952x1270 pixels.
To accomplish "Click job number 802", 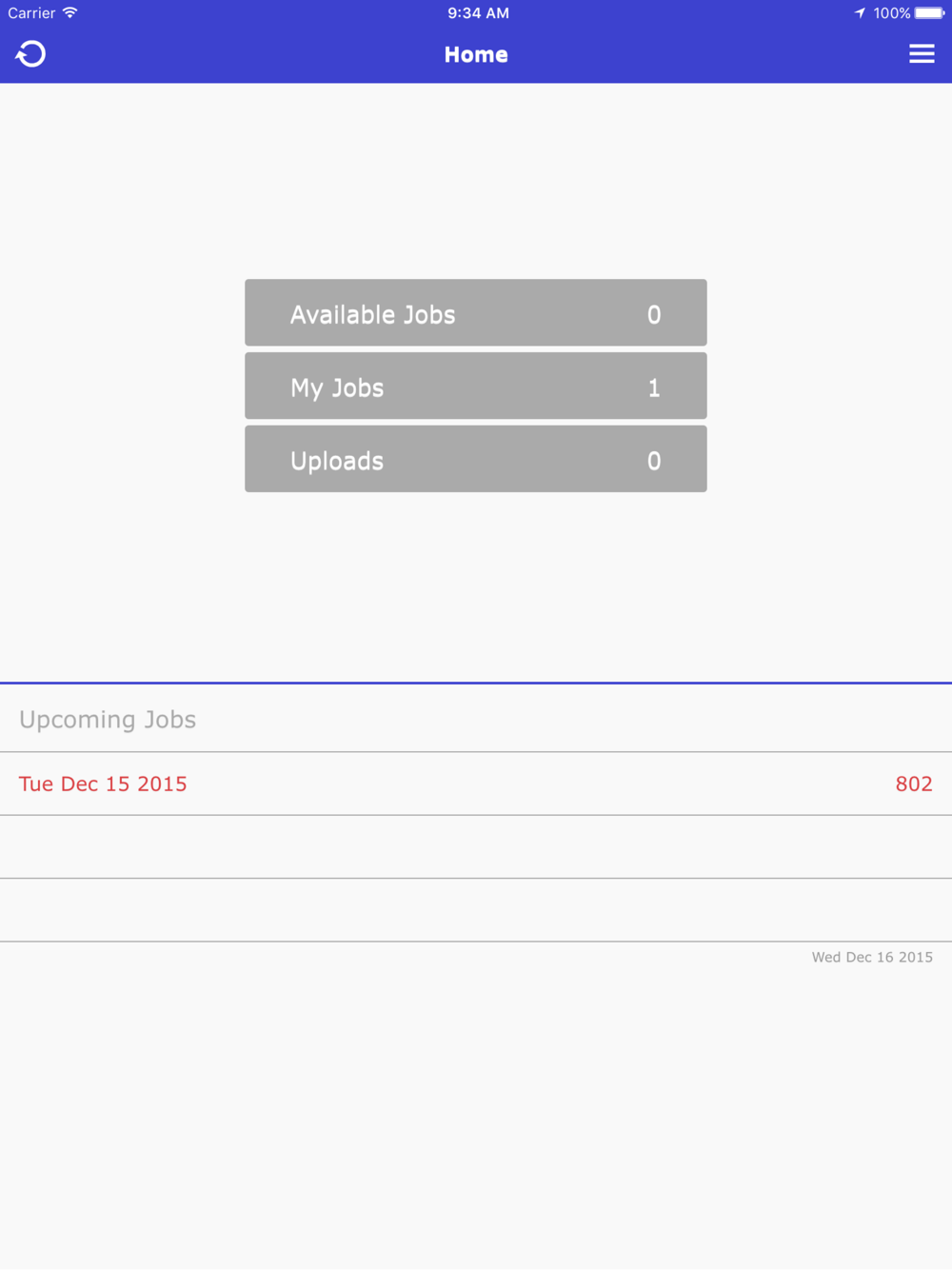I will click(x=913, y=784).
